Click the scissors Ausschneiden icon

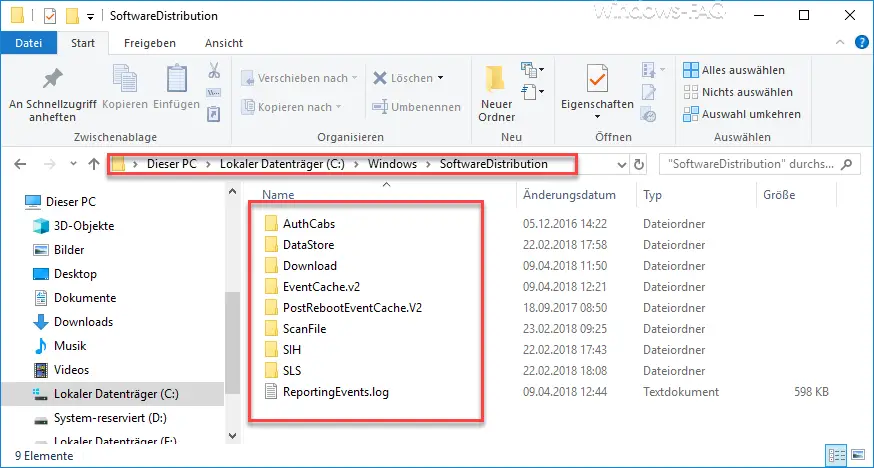214,70
